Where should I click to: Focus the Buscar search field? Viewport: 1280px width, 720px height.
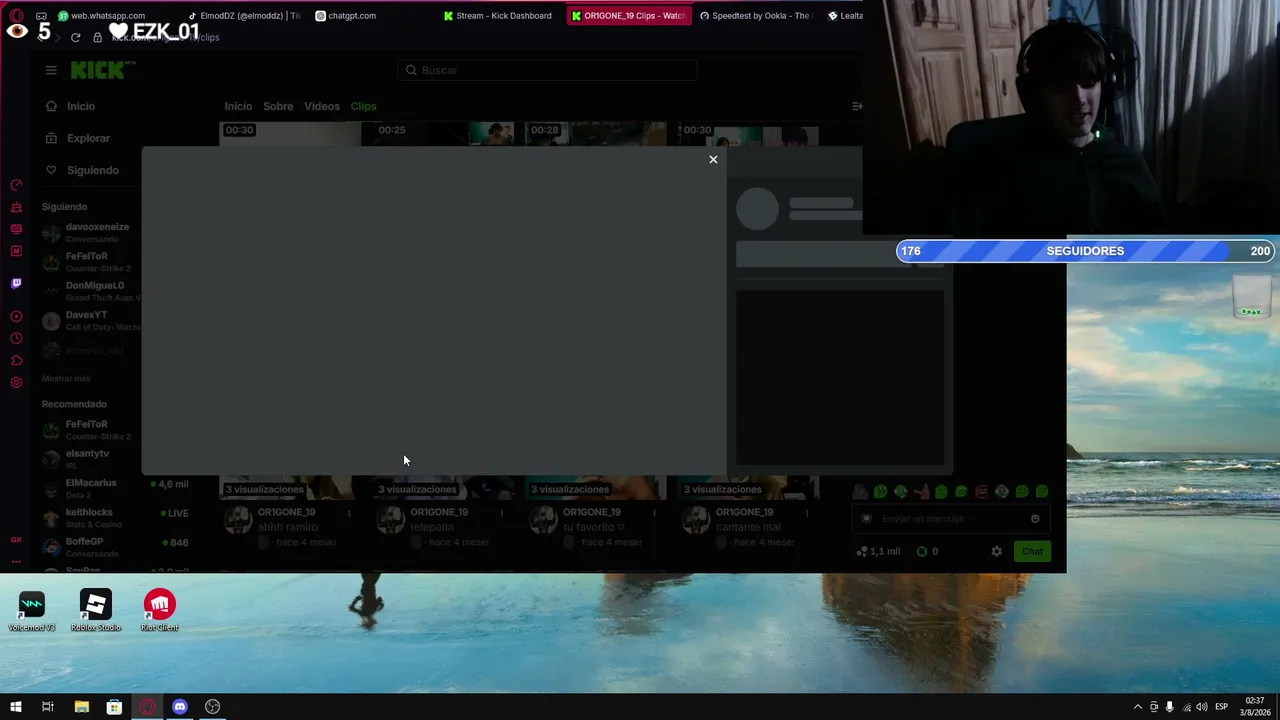(547, 70)
